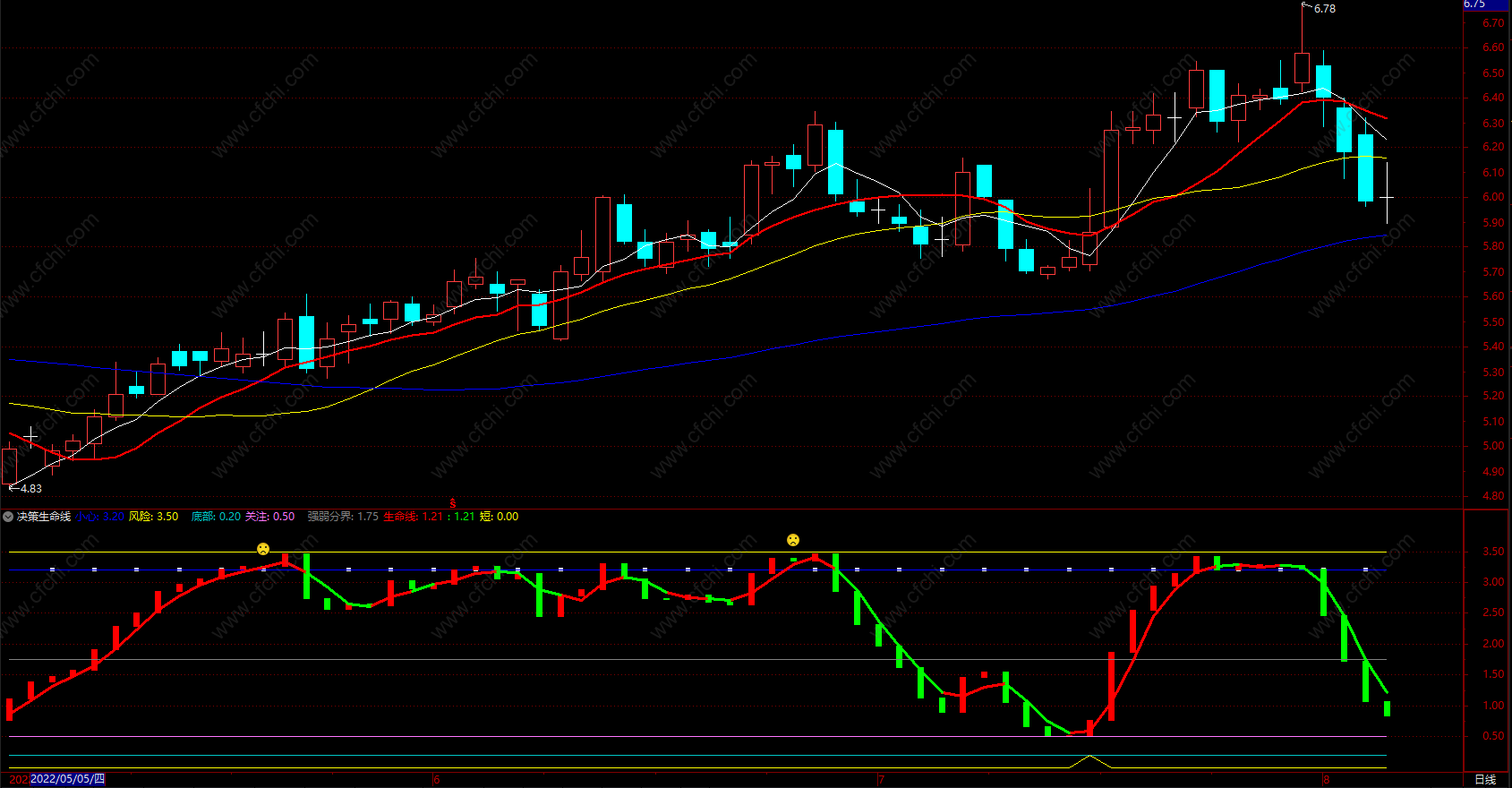
Task: Click the month 6 marker on time axis
Action: (437, 780)
